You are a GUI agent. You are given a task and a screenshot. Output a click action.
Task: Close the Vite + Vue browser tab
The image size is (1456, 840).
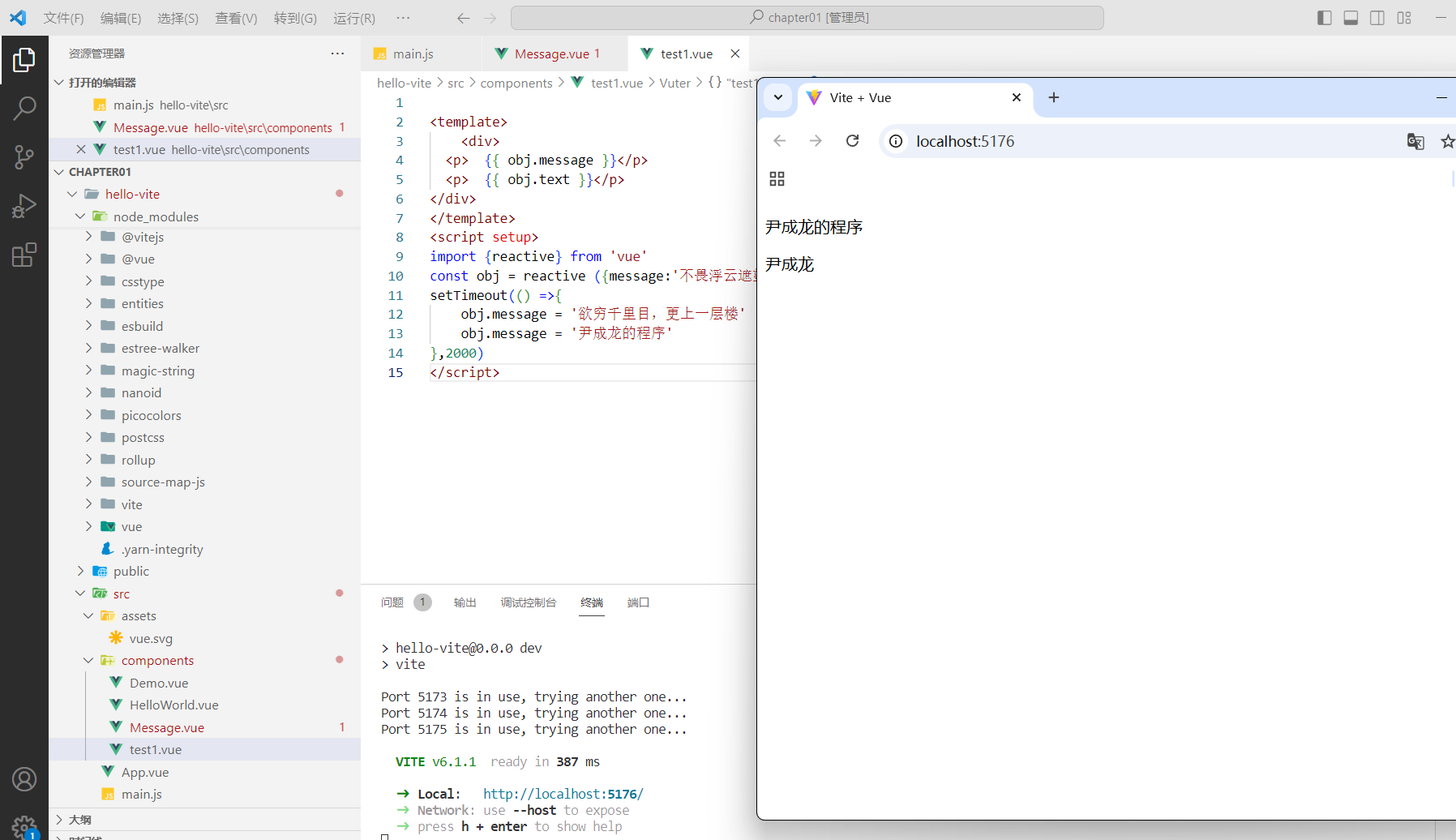[1017, 97]
